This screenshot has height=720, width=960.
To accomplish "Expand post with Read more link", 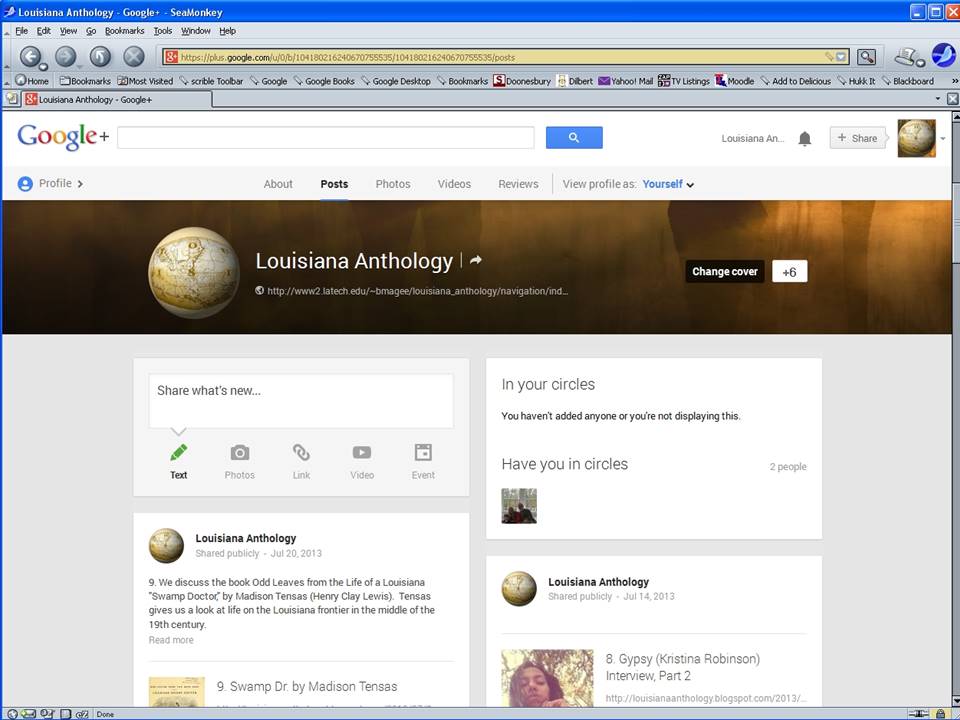I will pos(171,640).
